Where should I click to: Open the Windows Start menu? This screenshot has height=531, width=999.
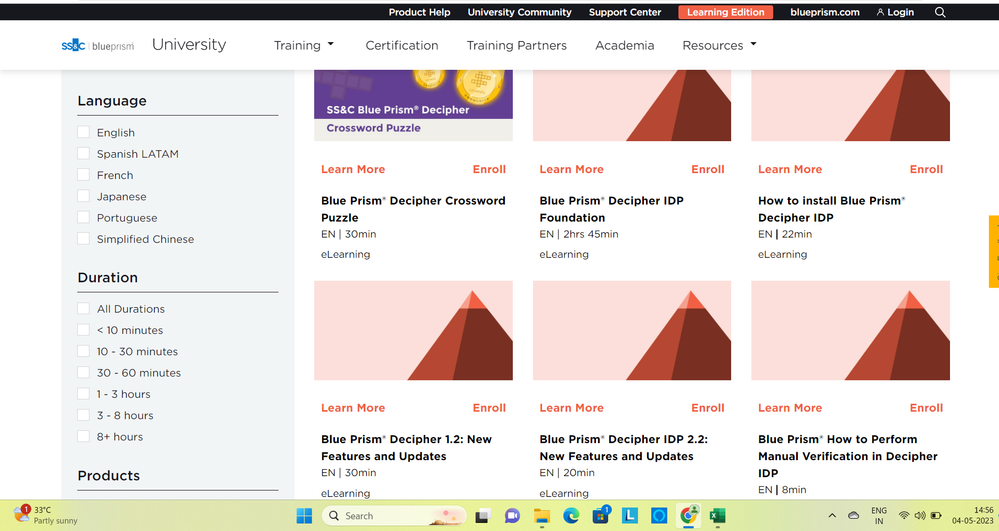305,516
